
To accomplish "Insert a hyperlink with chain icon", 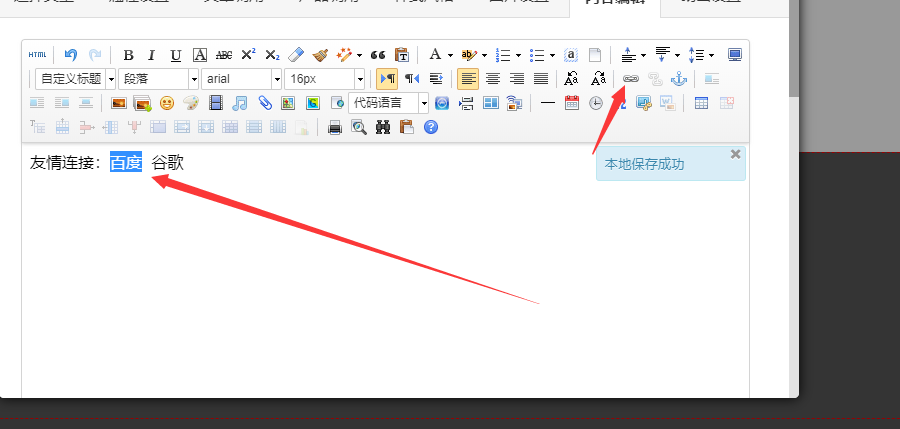I will [631, 79].
